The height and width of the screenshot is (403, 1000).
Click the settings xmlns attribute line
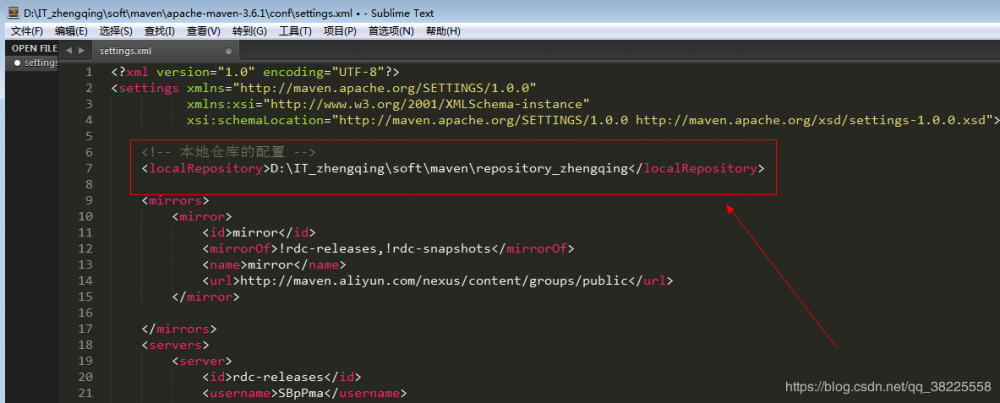tap(323, 88)
